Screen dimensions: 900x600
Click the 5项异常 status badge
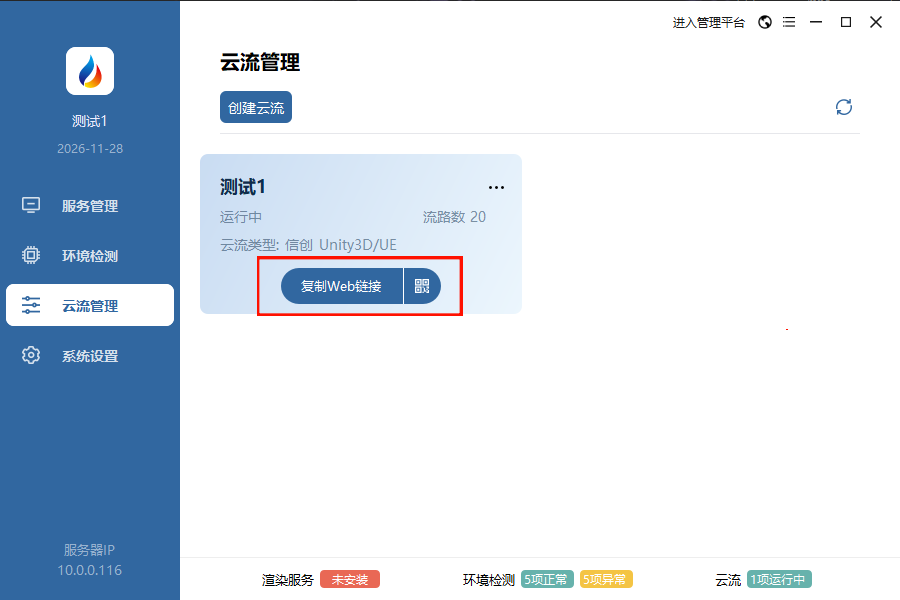[x=606, y=579]
